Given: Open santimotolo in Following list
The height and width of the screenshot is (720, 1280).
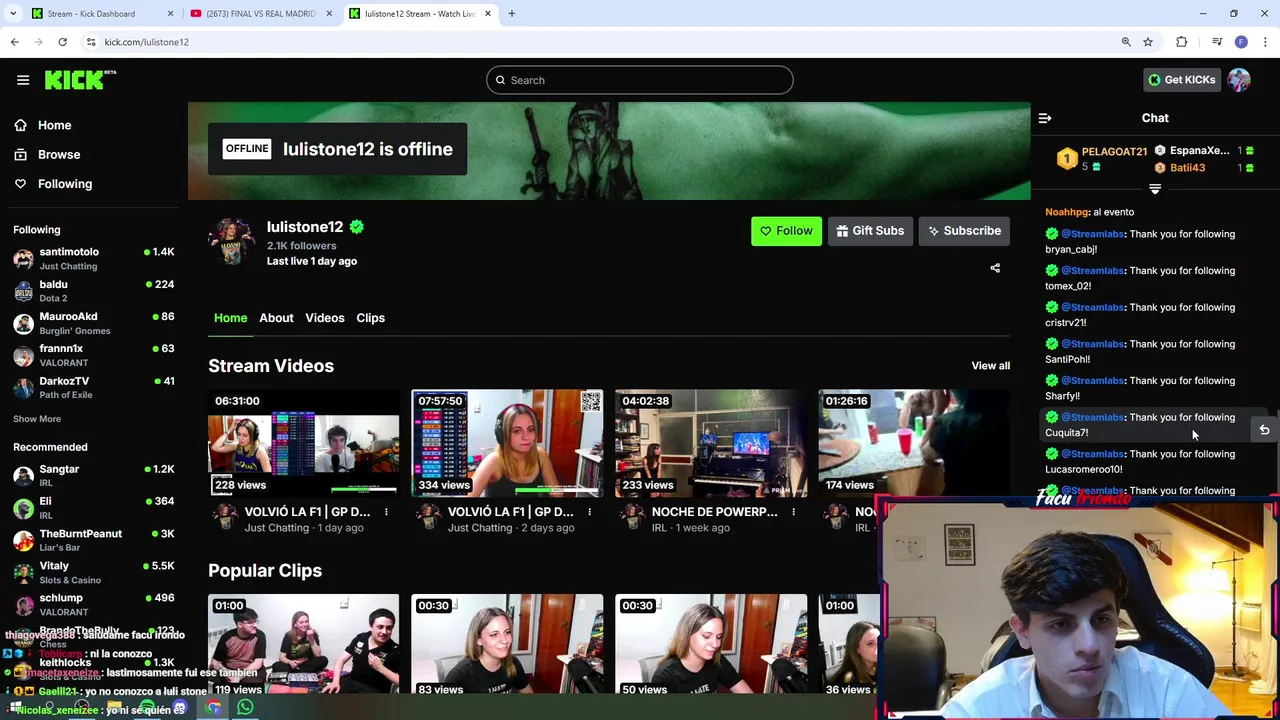Looking at the screenshot, I should [94, 259].
